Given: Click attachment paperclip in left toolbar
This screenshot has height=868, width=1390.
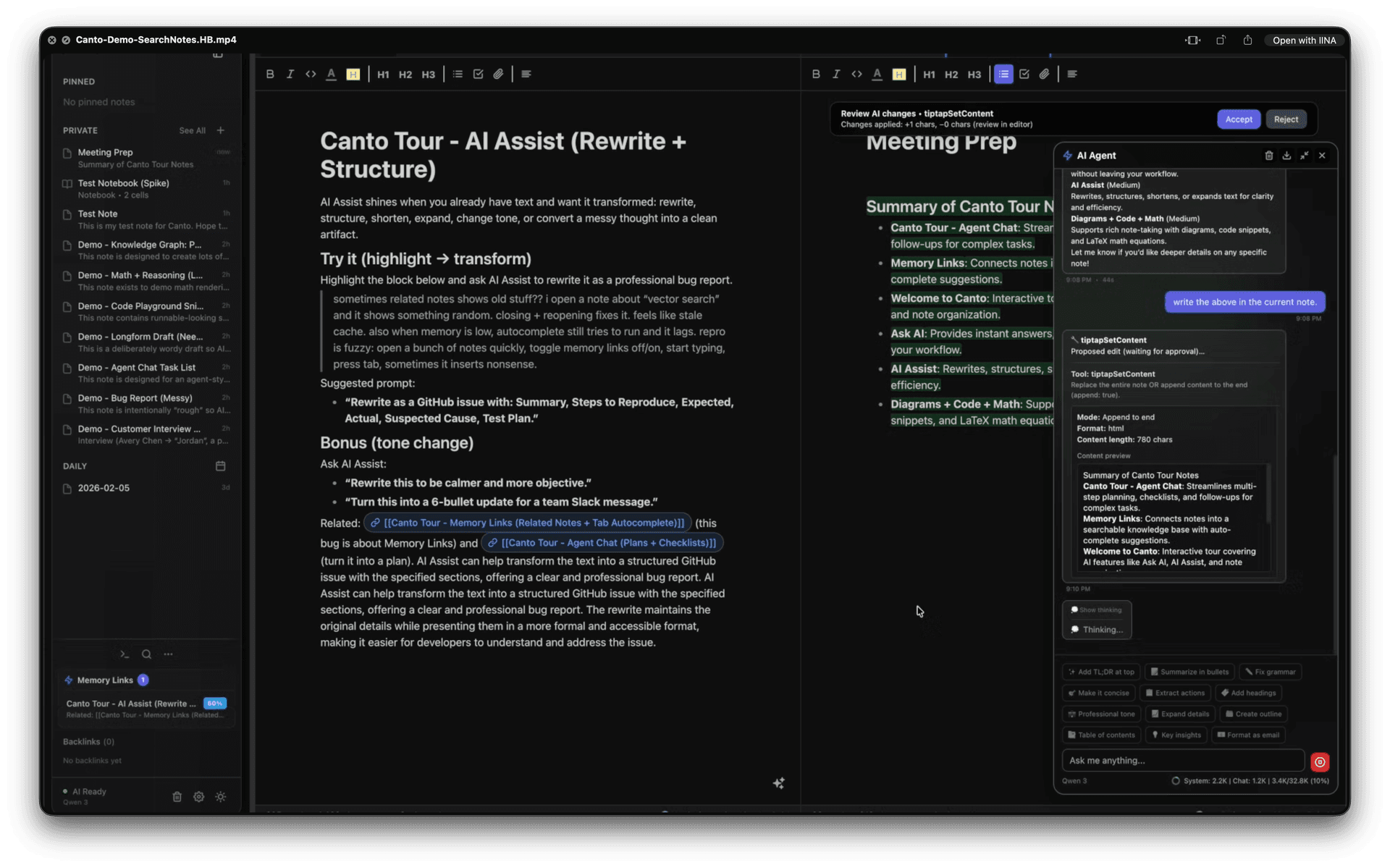Looking at the screenshot, I should click(x=498, y=74).
